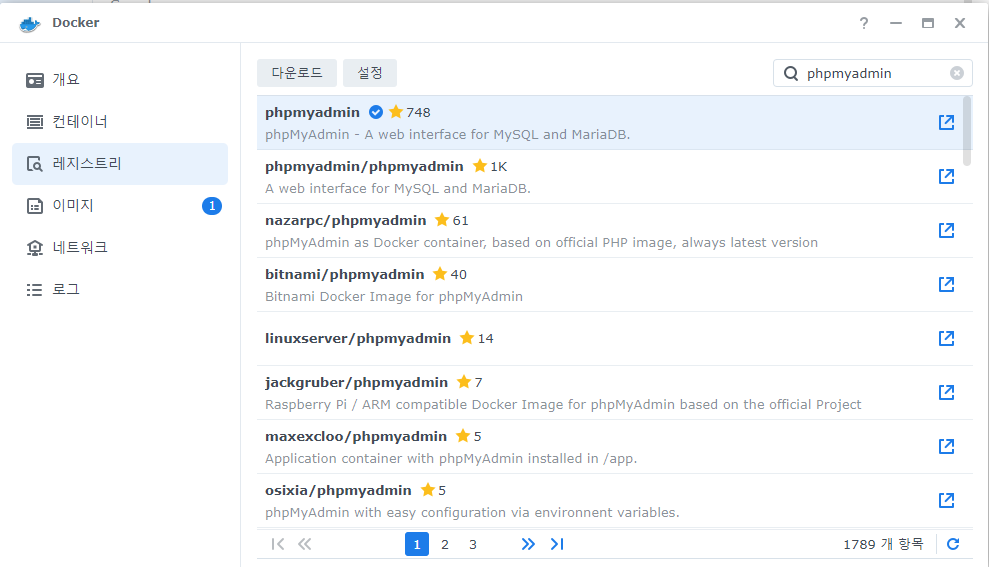Click the Docker whale logo icon

pyautogui.click(x=30, y=24)
